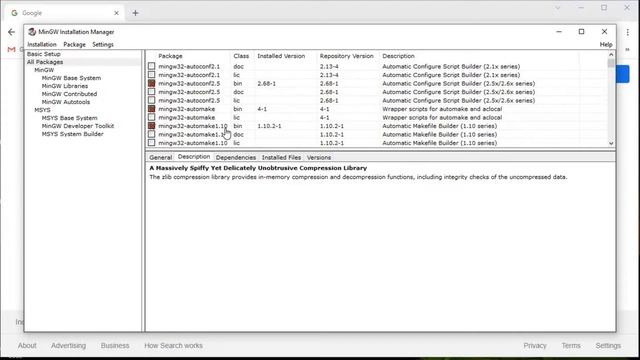Sort by the Class column header
This screenshot has height=360, width=640.
click(242, 56)
